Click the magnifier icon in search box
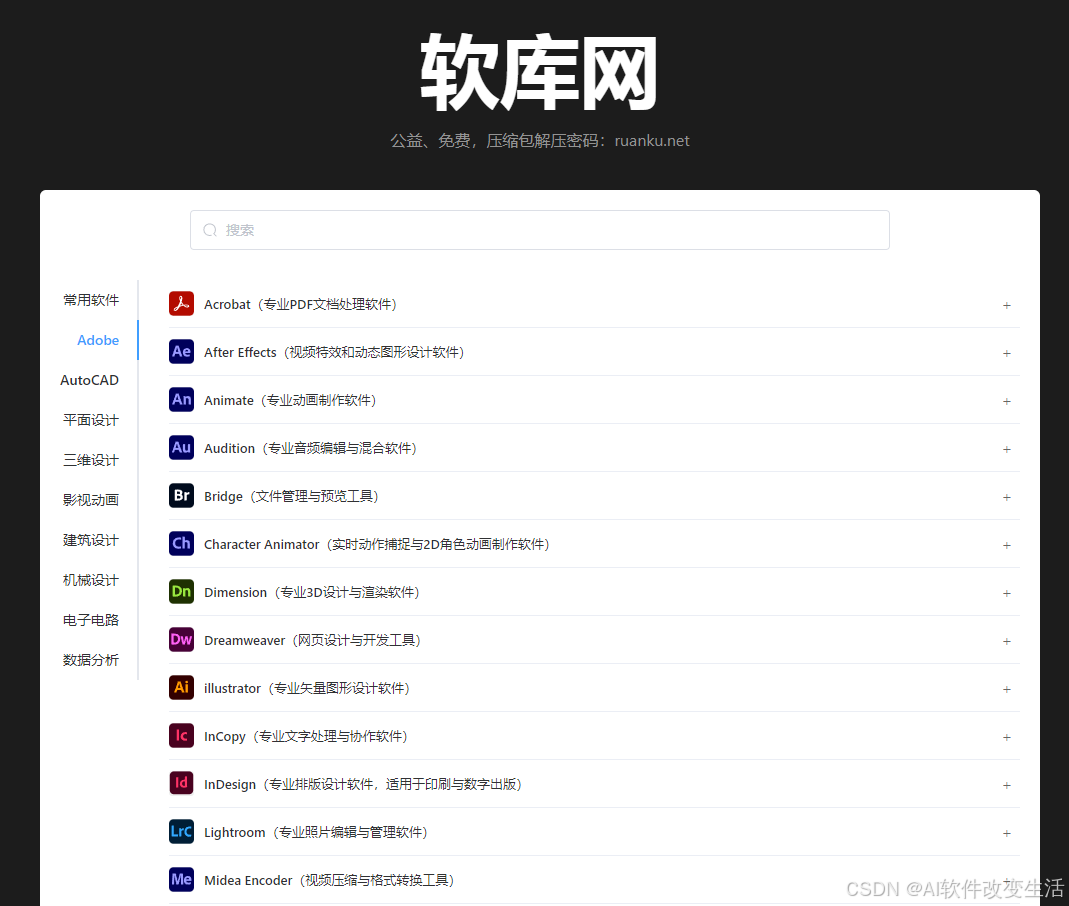Screen dimensions: 1069x906 tap(210, 230)
